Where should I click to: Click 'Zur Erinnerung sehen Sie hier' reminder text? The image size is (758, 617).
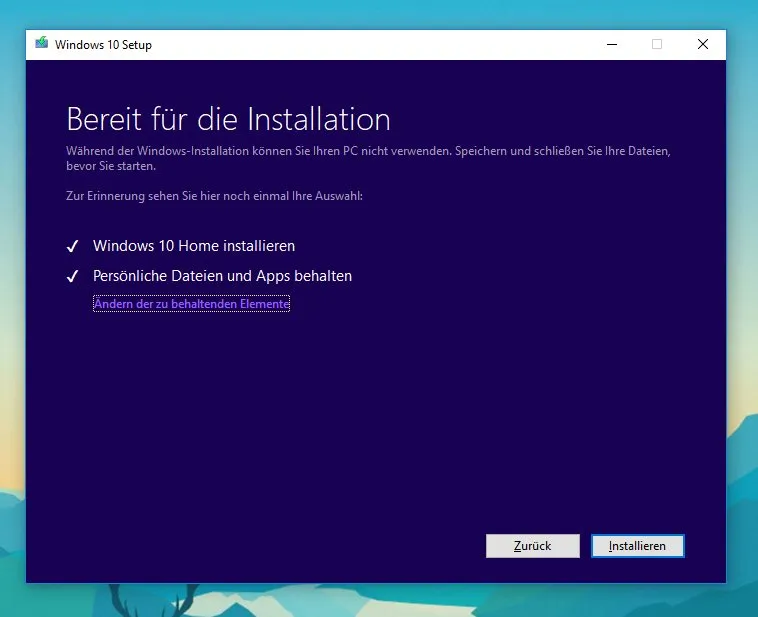pyautogui.click(x=214, y=196)
